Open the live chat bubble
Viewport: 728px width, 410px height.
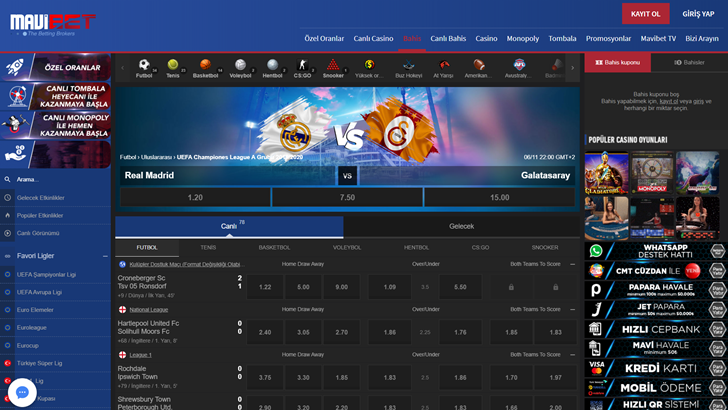pos(22,392)
